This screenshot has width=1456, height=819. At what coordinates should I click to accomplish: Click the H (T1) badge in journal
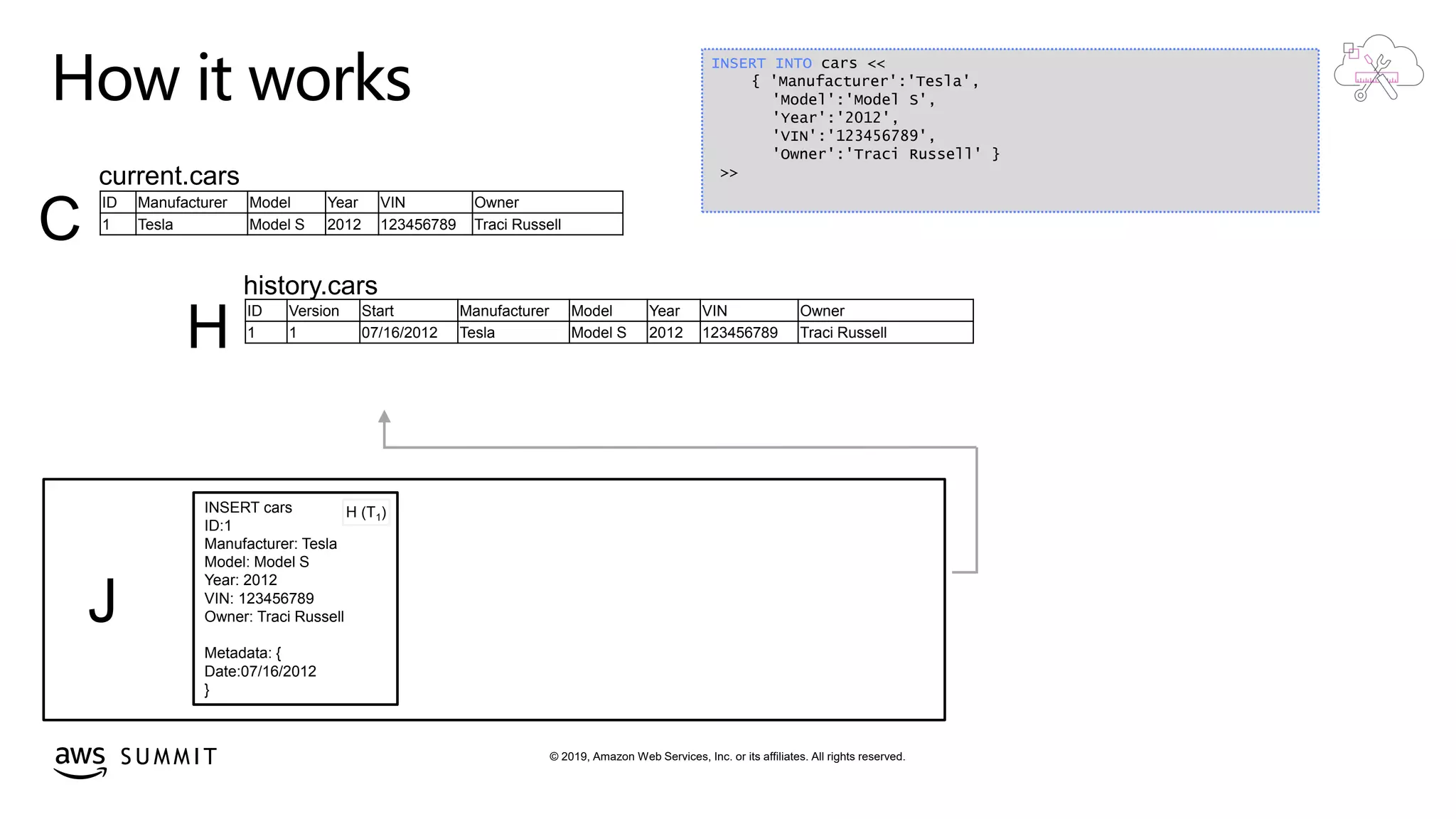point(365,512)
